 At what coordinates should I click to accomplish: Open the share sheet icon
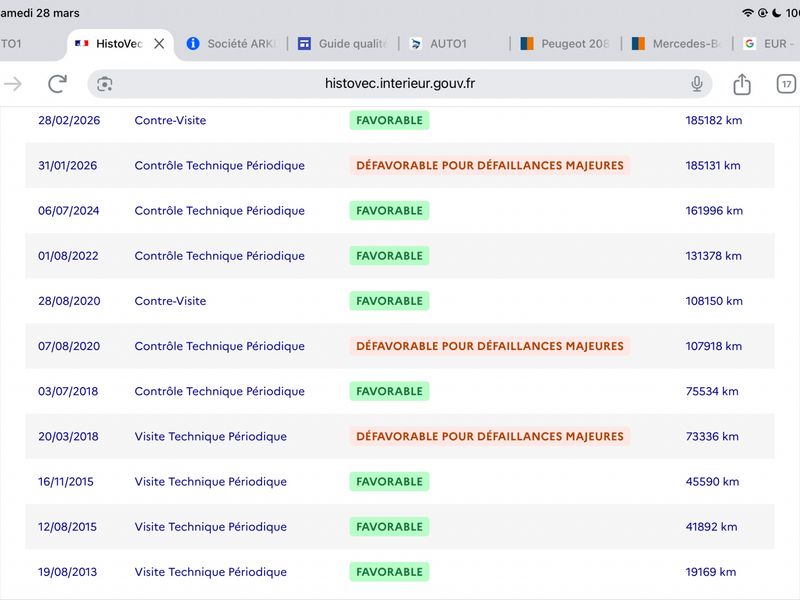pos(741,84)
